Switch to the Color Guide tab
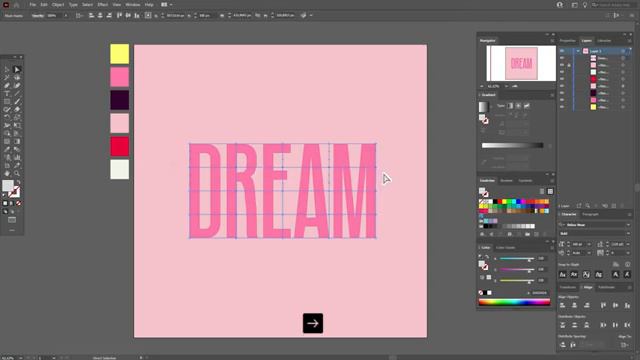The height and width of the screenshot is (360, 640). pyautogui.click(x=506, y=248)
